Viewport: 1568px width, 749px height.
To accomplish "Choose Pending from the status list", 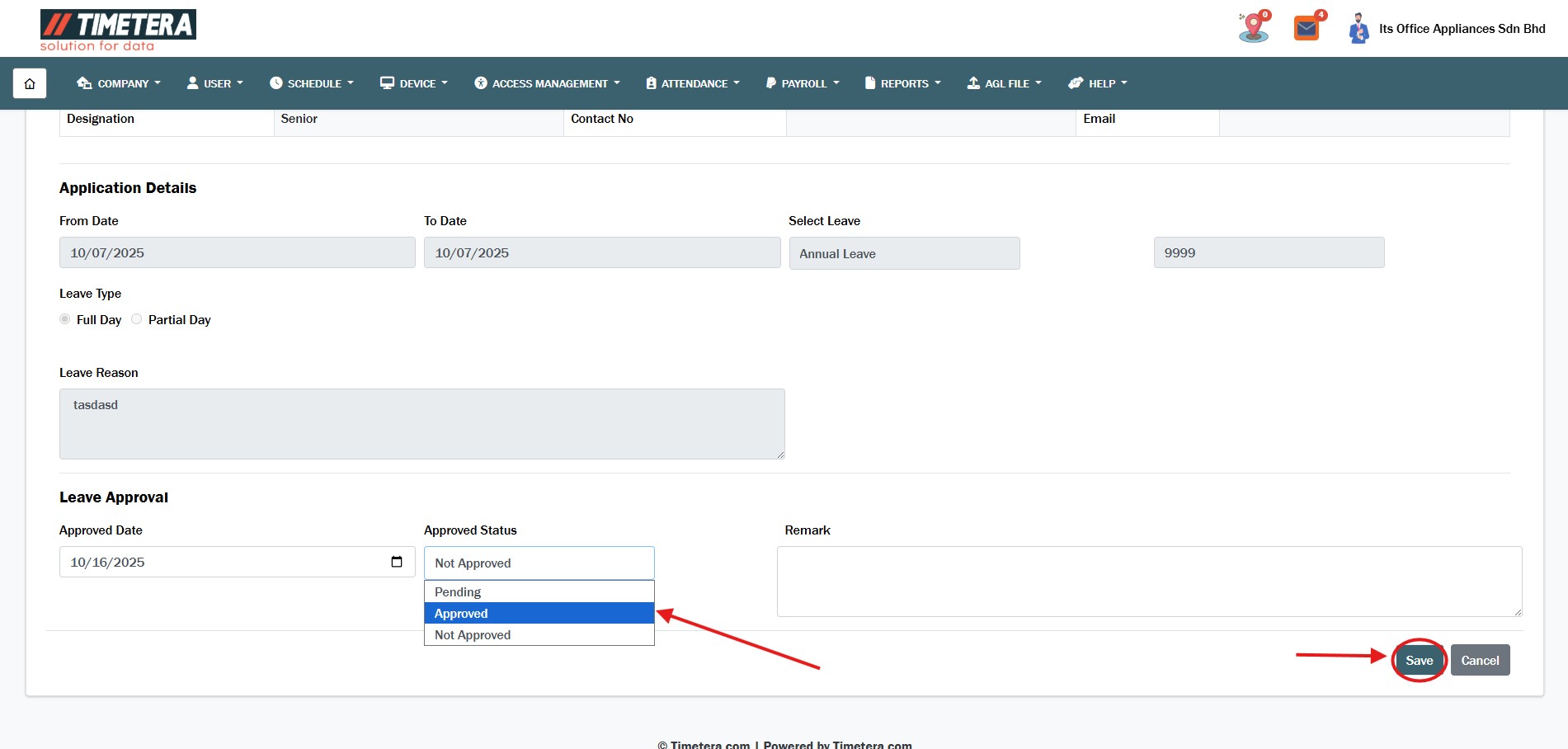I will (x=539, y=591).
